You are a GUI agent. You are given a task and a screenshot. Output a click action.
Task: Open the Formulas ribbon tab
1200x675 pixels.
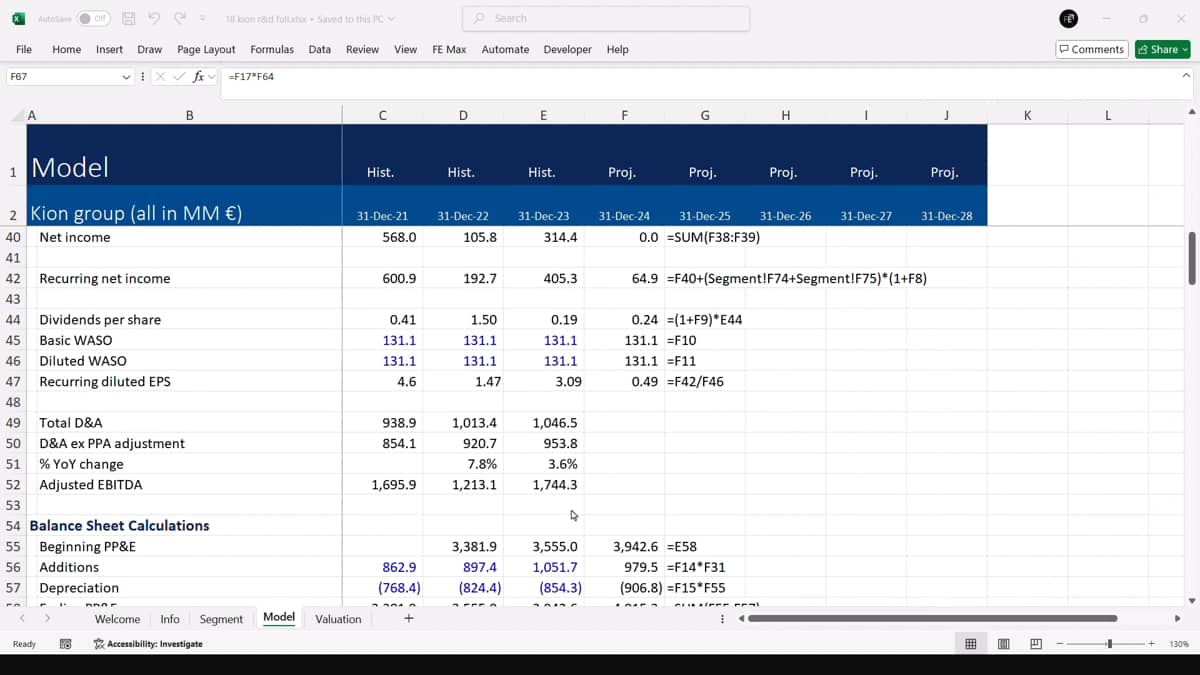coord(272,49)
